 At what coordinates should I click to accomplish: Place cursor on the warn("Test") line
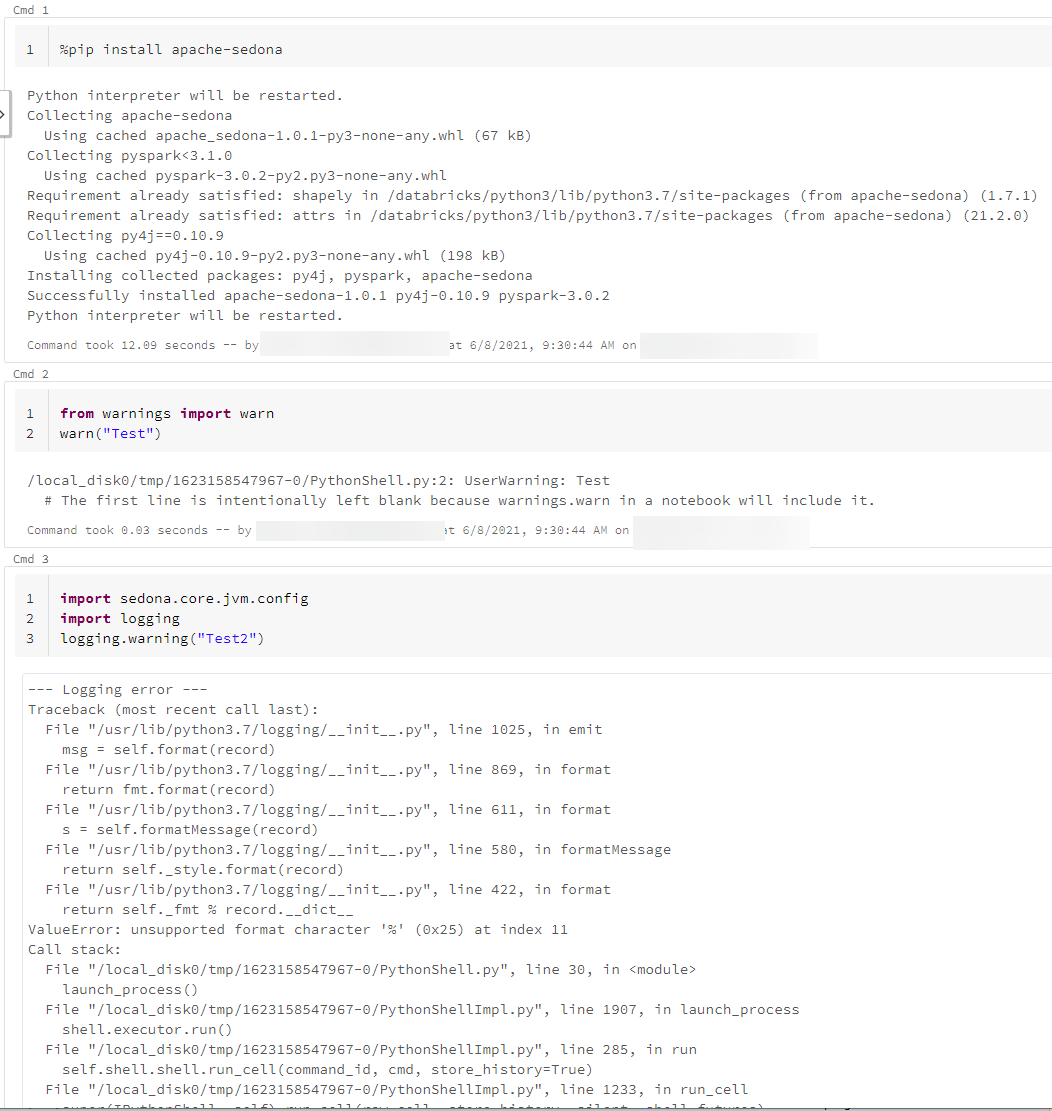111,434
